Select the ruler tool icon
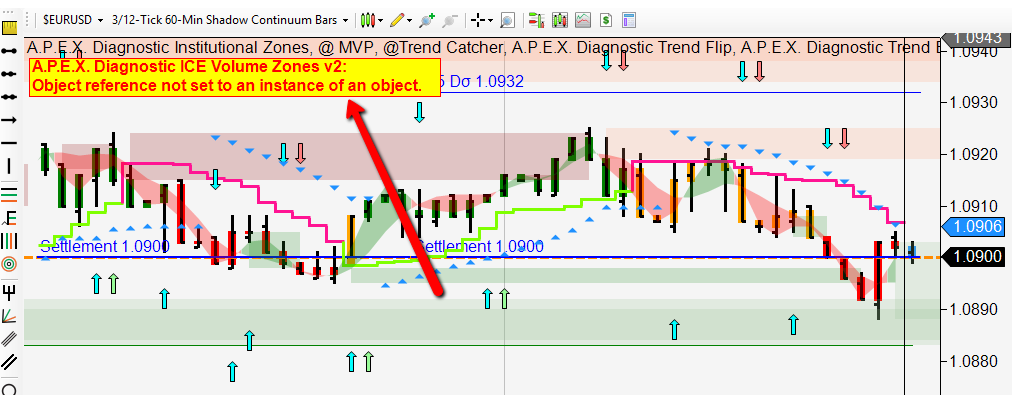 coord(9,26)
